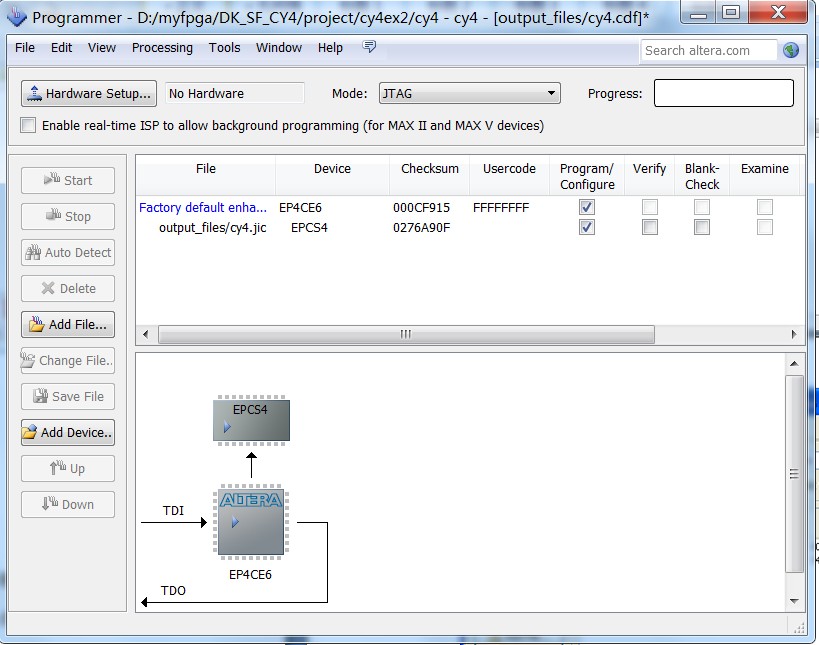Image resolution: width=819 pixels, height=645 pixels.
Task: Enable real-time ISP background programming checkbox
Action: (28, 126)
